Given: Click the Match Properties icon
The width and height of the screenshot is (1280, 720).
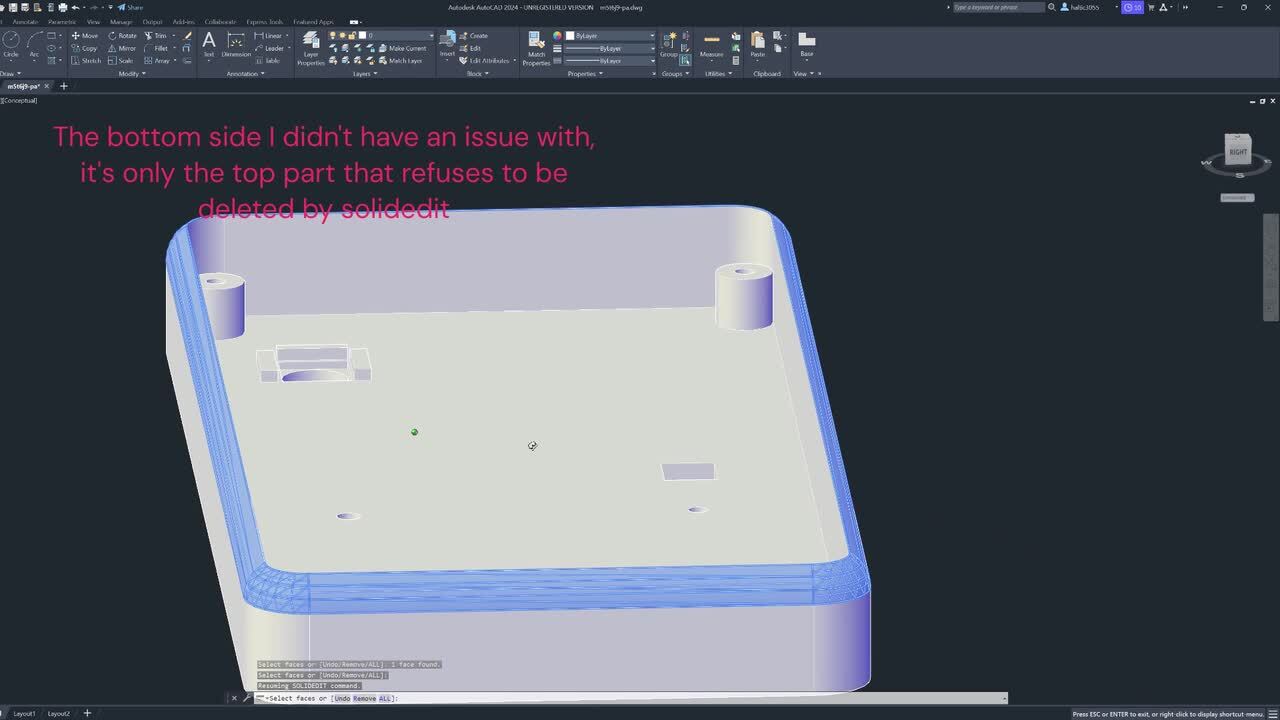Looking at the screenshot, I should click(x=536, y=47).
